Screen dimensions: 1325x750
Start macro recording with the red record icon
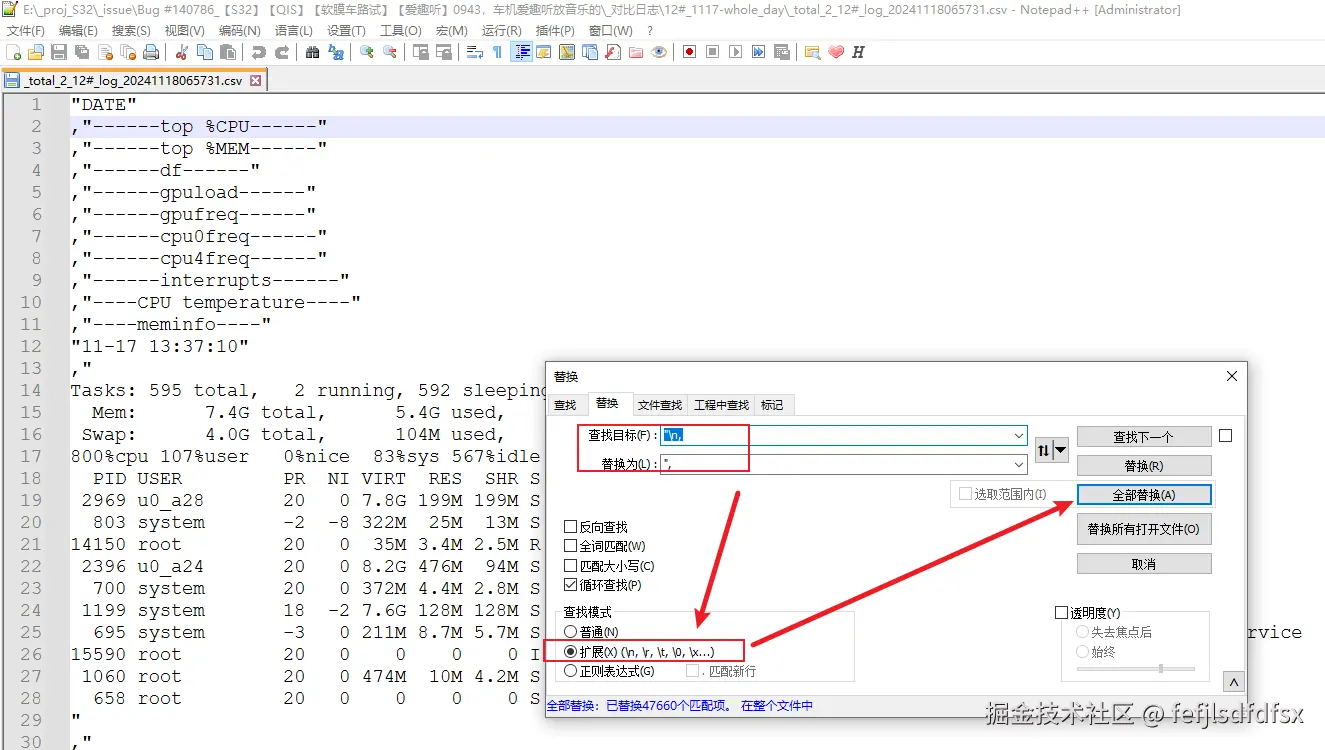pyautogui.click(x=690, y=52)
